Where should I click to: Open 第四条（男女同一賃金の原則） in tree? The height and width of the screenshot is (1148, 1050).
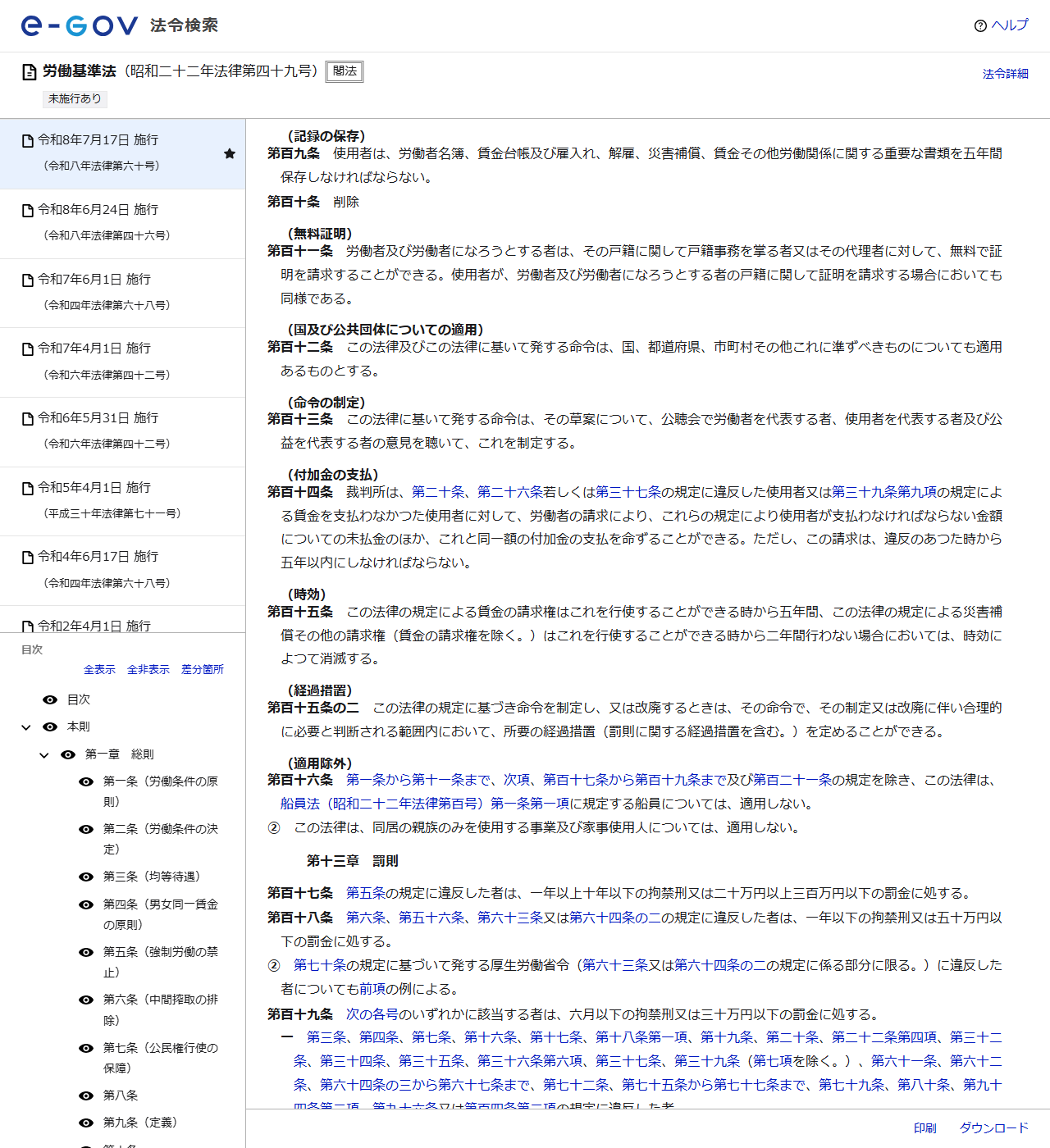161,914
